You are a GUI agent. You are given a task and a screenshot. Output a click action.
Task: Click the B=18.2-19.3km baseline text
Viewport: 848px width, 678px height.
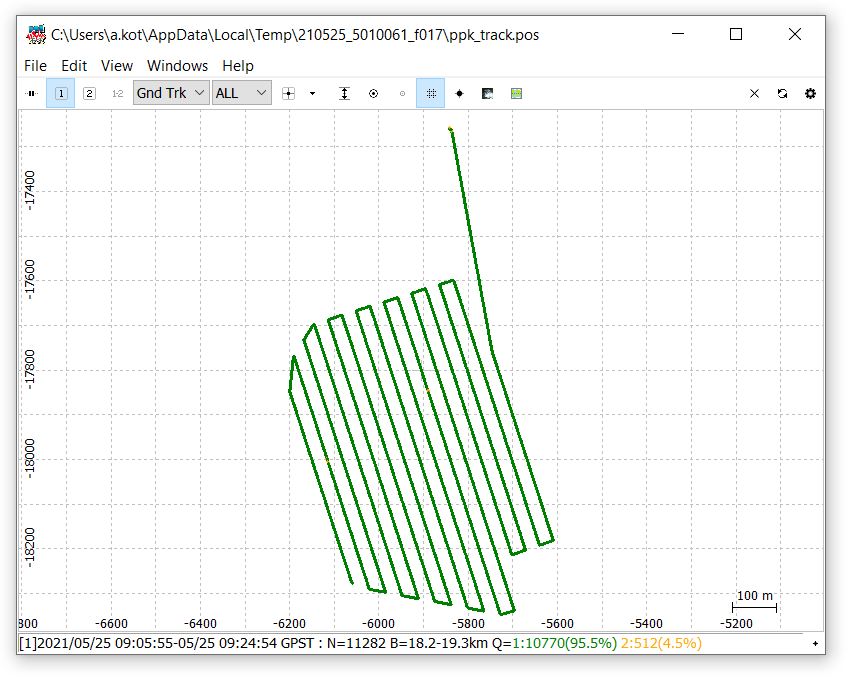439,643
